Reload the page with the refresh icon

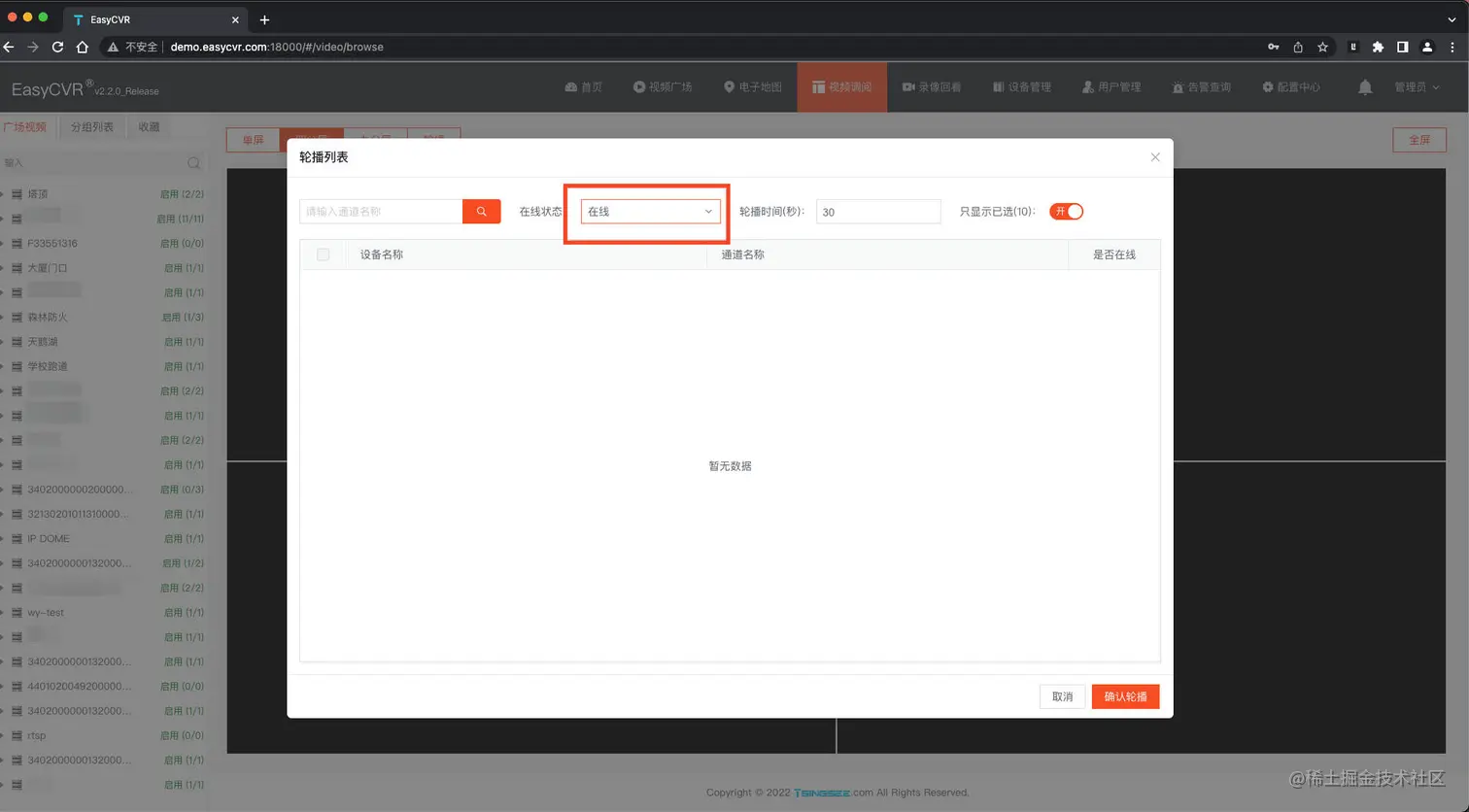[x=57, y=47]
